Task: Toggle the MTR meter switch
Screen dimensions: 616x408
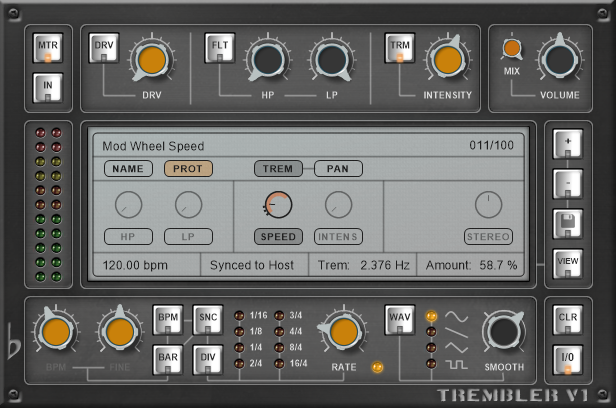Action: [x=47, y=48]
